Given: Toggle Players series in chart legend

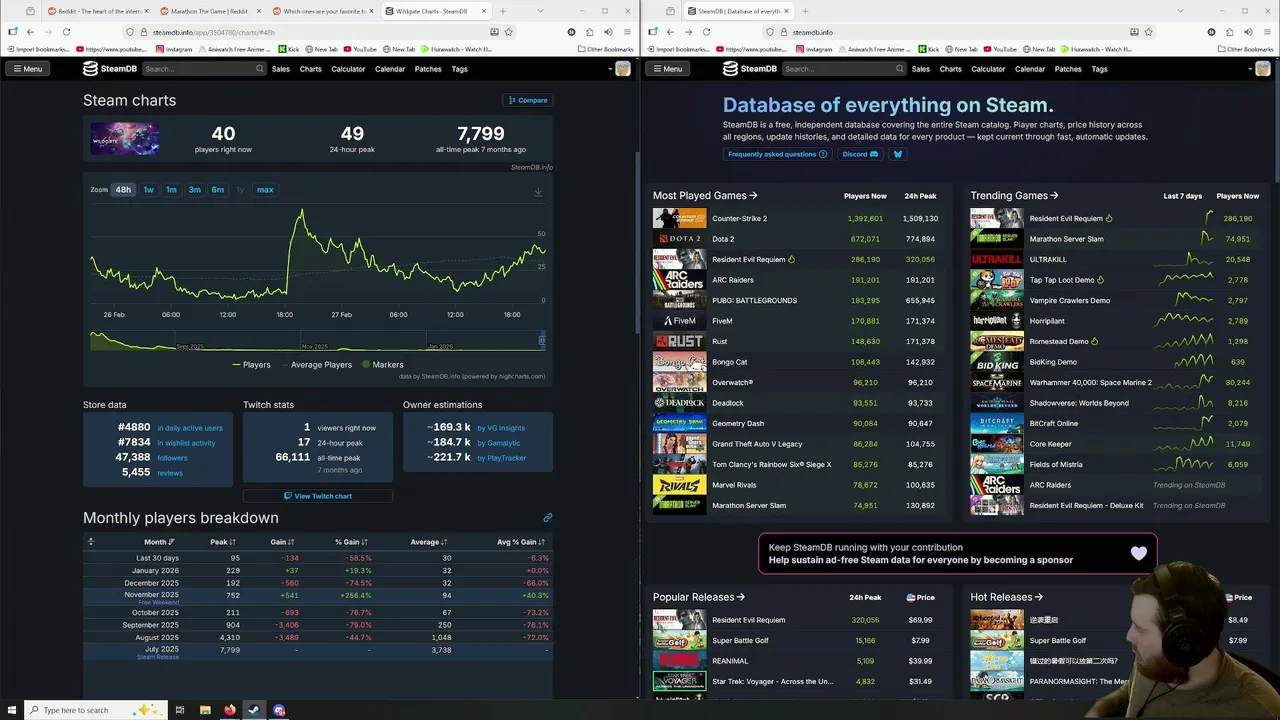Looking at the screenshot, I should tap(251, 365).
